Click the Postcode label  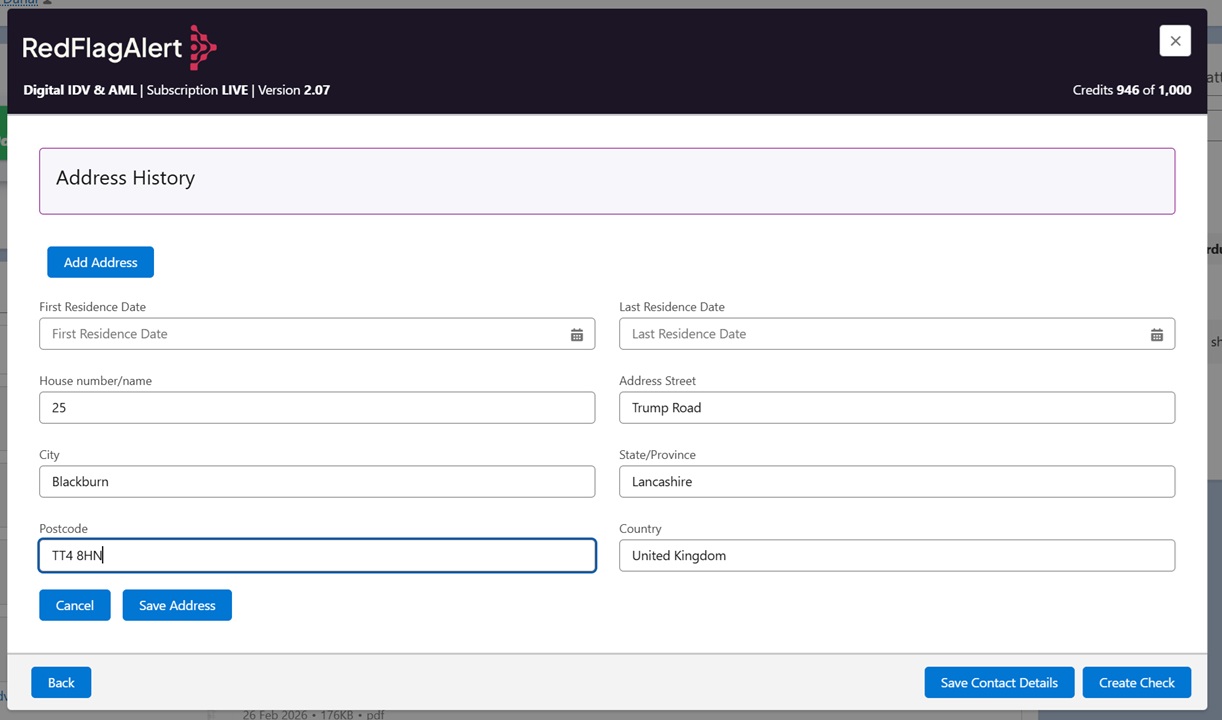click(63, 529)
